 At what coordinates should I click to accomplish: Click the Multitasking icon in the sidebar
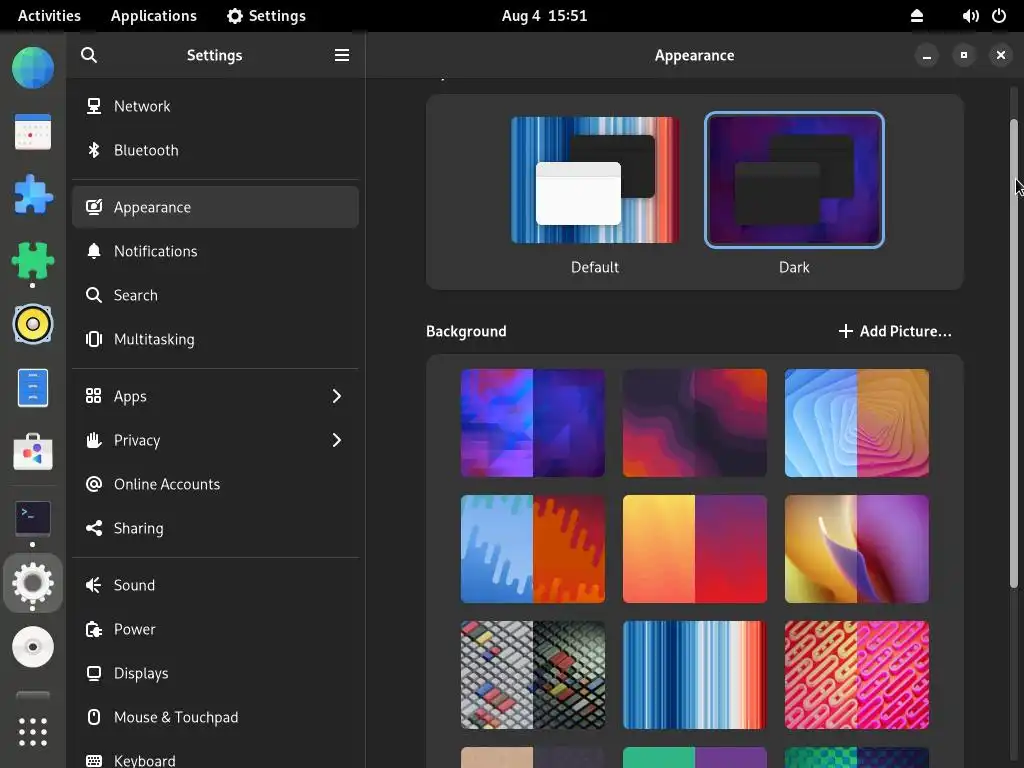[x=94, y=339]
